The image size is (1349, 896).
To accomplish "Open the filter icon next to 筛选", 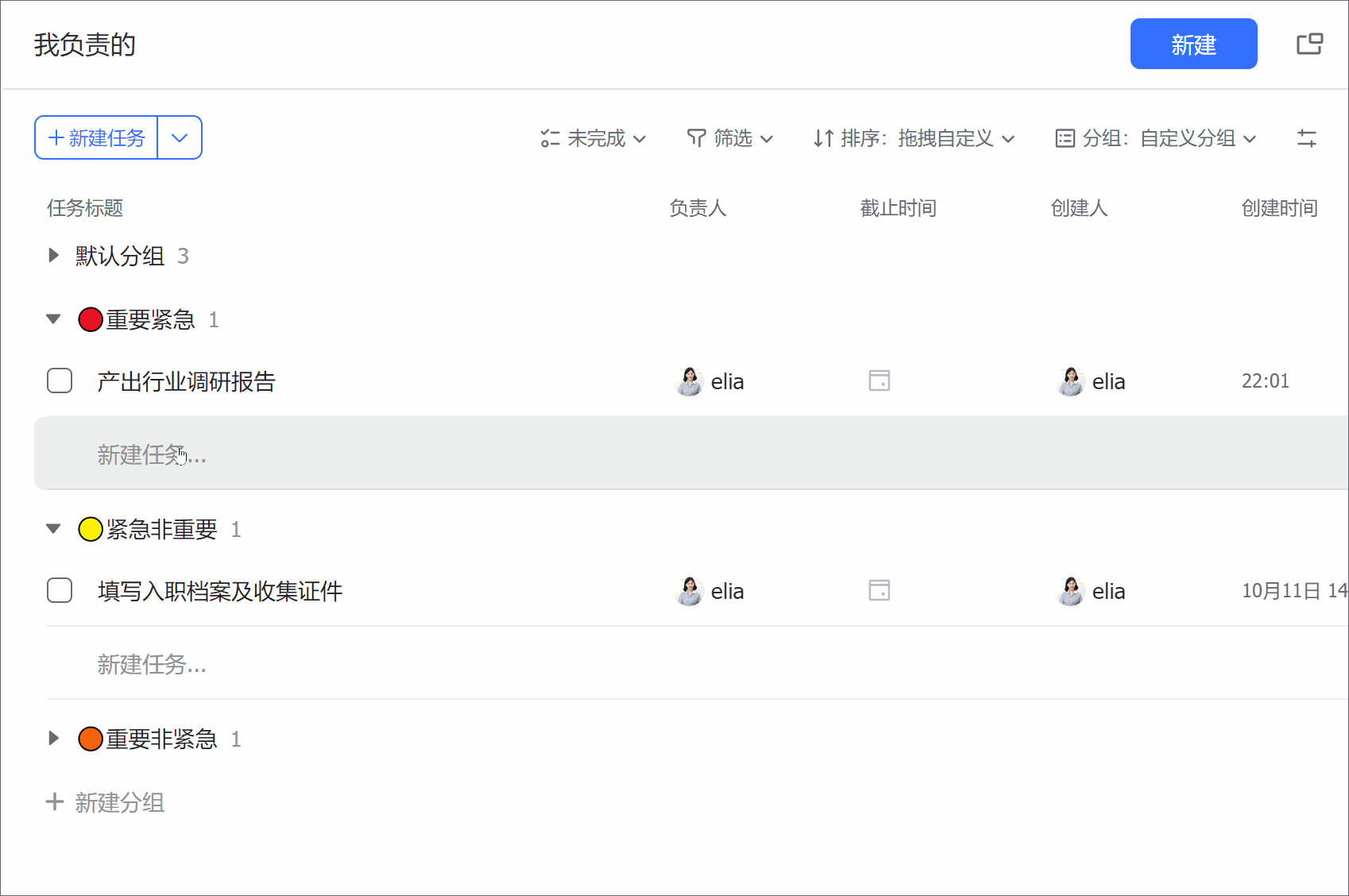I will (697, 138).
